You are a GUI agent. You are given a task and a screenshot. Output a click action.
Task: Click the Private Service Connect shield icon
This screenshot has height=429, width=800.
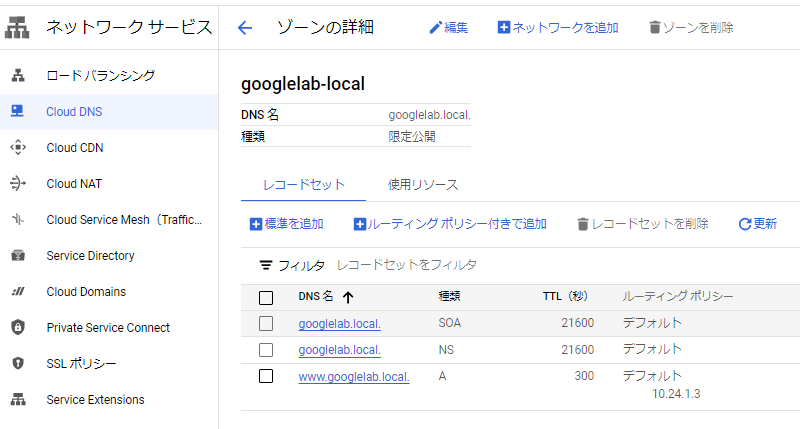click(x=17, y=328)
